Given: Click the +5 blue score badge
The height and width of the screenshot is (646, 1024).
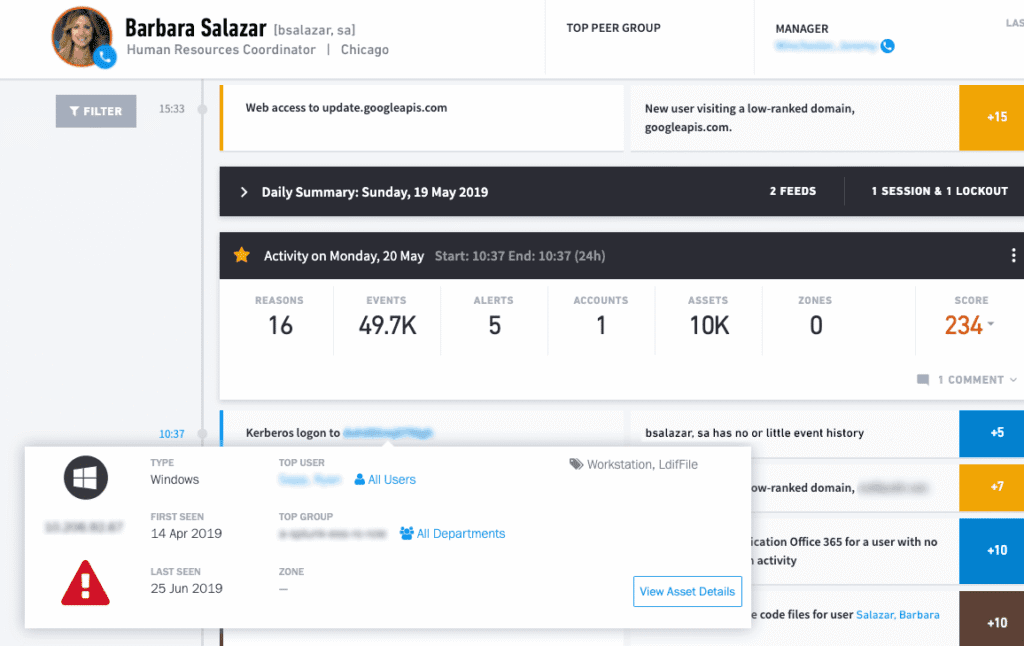Looking at the screenshot, I should (x=991, y=433).
